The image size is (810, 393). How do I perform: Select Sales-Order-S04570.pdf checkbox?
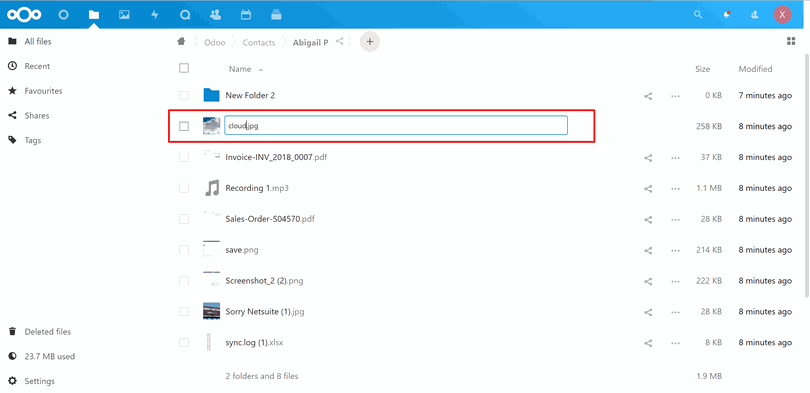pyautogui.click(x=184, y=219)
